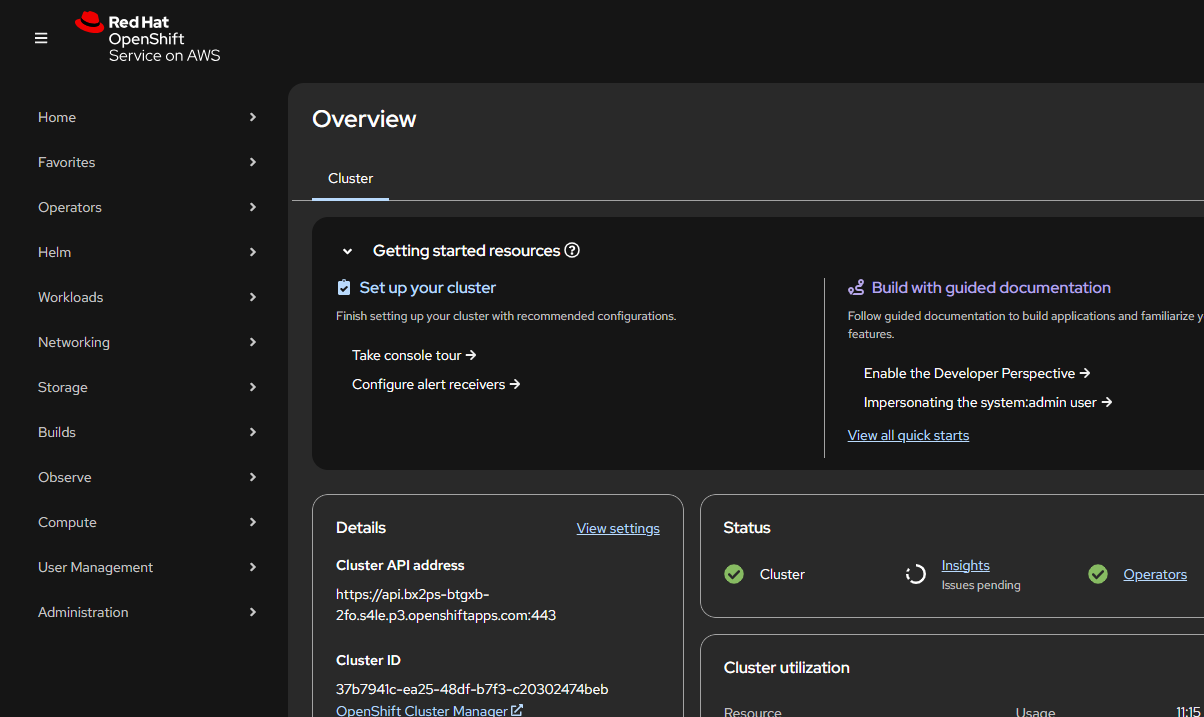The image size is (1204, 717).
Task: Open the Insights status link
Action: (965, 565)
